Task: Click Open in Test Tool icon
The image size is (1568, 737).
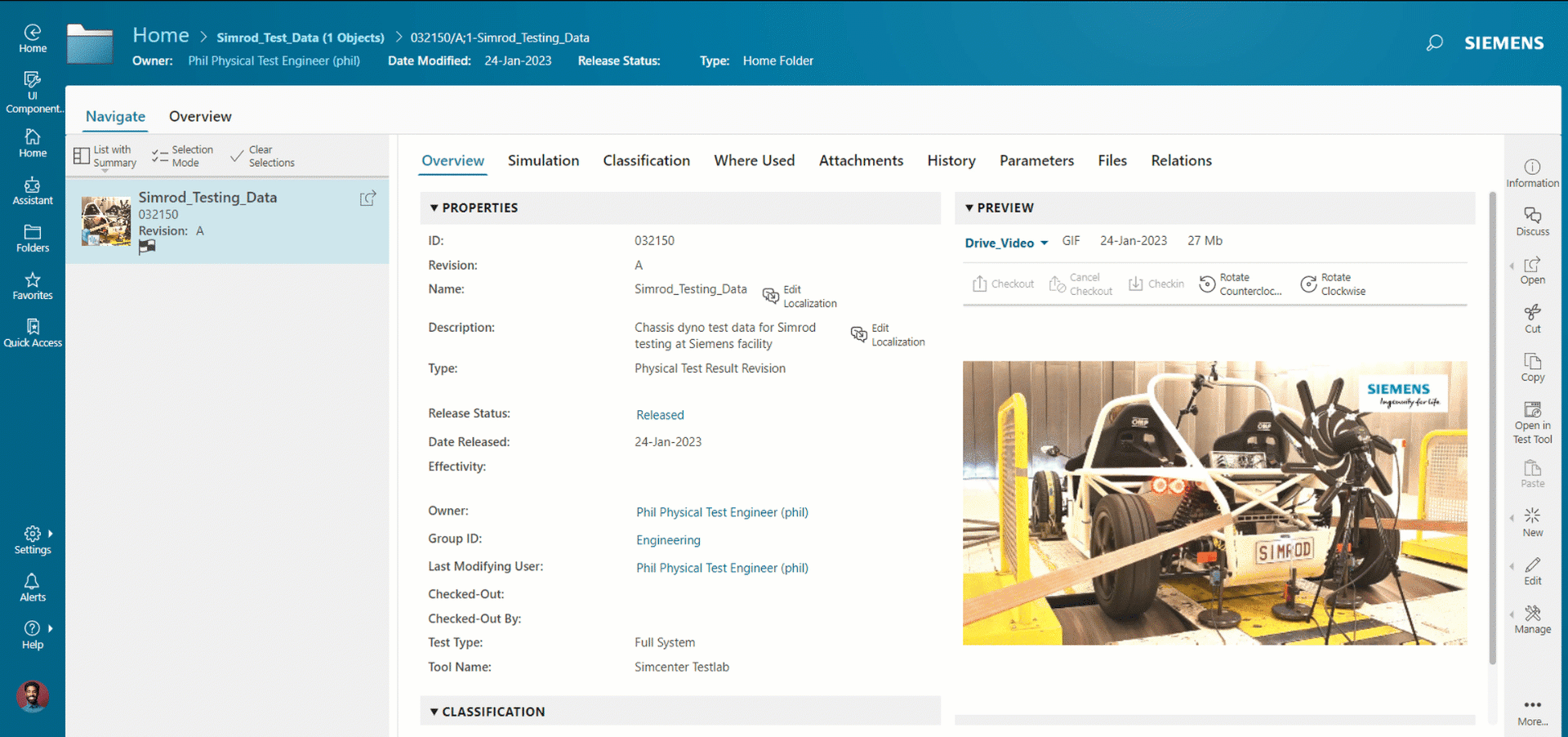Action: click(1532, 422)
